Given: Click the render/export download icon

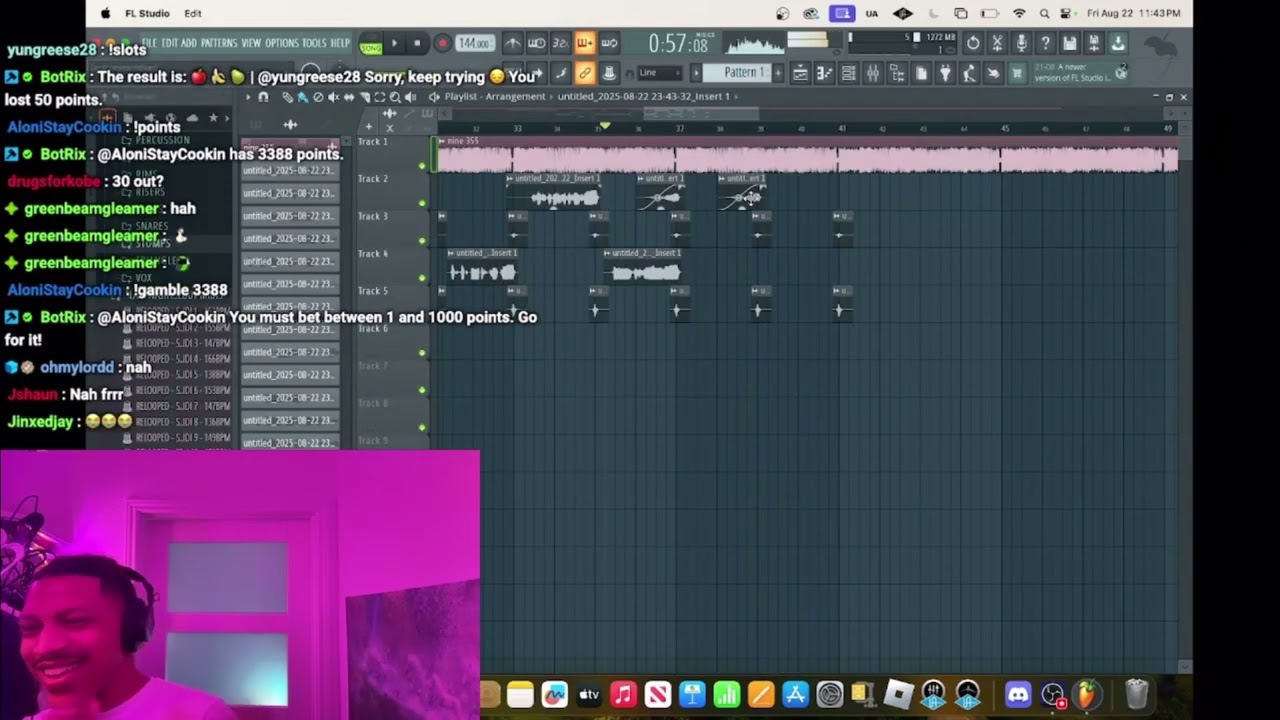Looking at the screenshot, I should point(1118,43).
